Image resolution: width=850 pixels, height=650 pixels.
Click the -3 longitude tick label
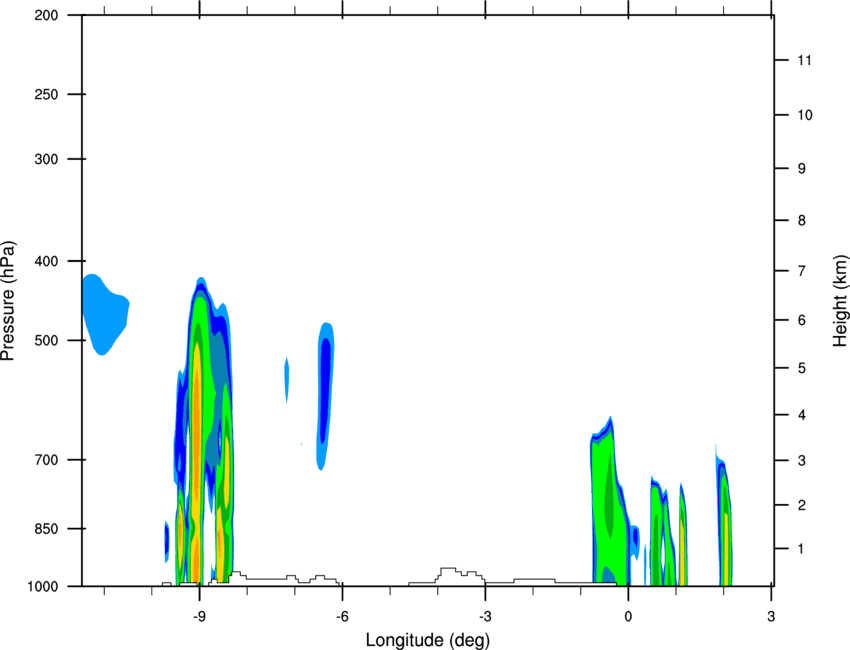485,616
